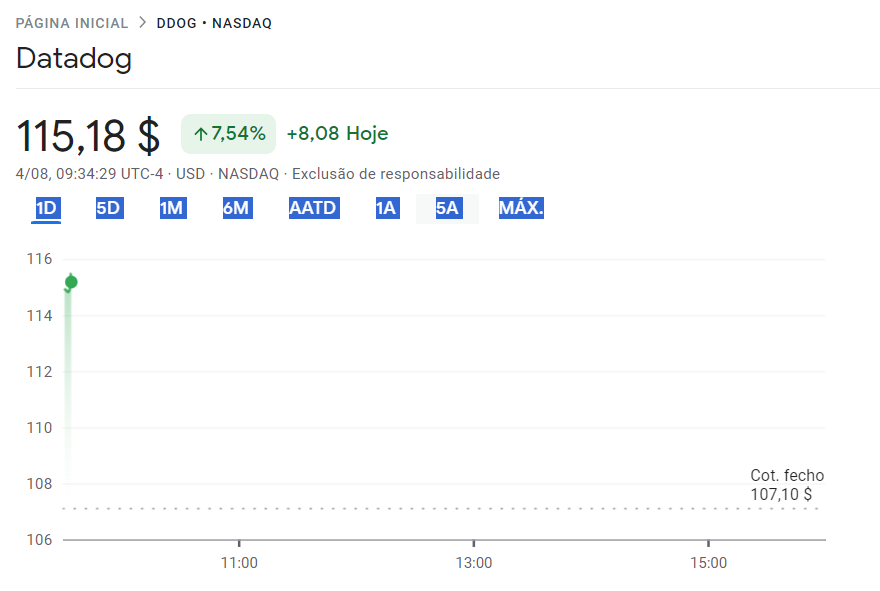Switch to the 6M chart range

[237, 208]
